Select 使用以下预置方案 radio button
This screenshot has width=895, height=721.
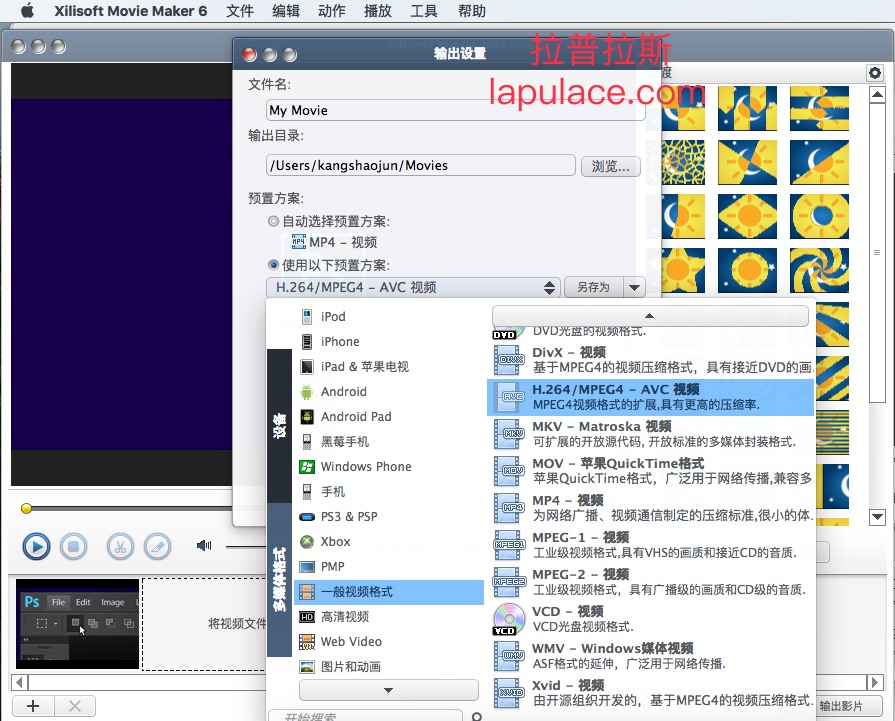[273, 265]
